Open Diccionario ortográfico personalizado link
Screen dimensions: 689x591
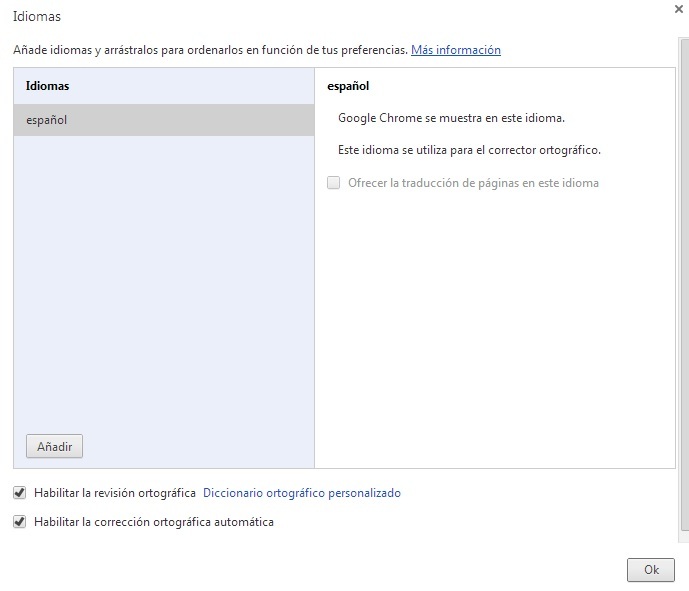[x=301, y=493]
